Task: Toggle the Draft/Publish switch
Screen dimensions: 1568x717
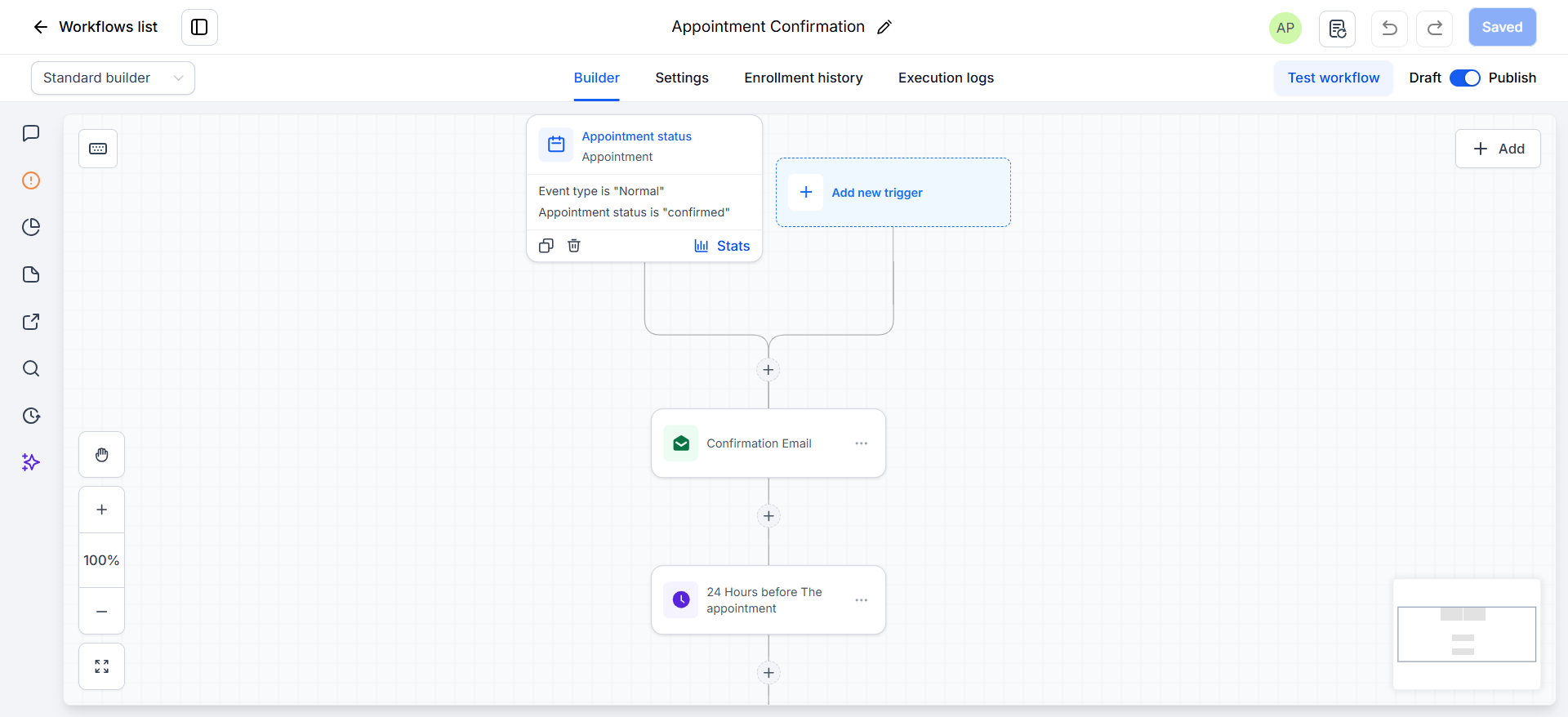Action: pyautogui.click(x=1465, y=78)
